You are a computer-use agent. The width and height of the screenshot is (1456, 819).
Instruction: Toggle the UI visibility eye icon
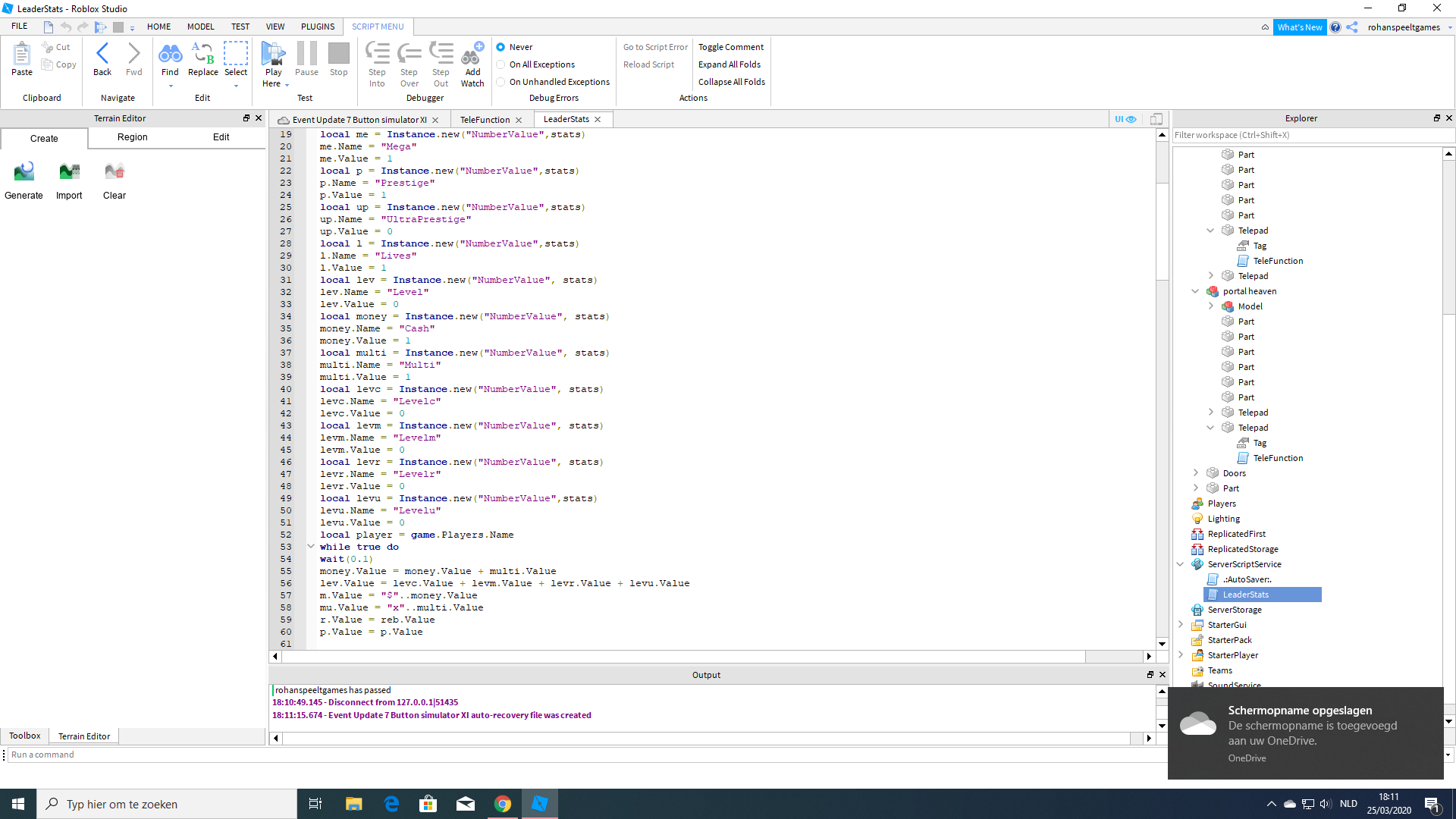tap(1125, 119)
